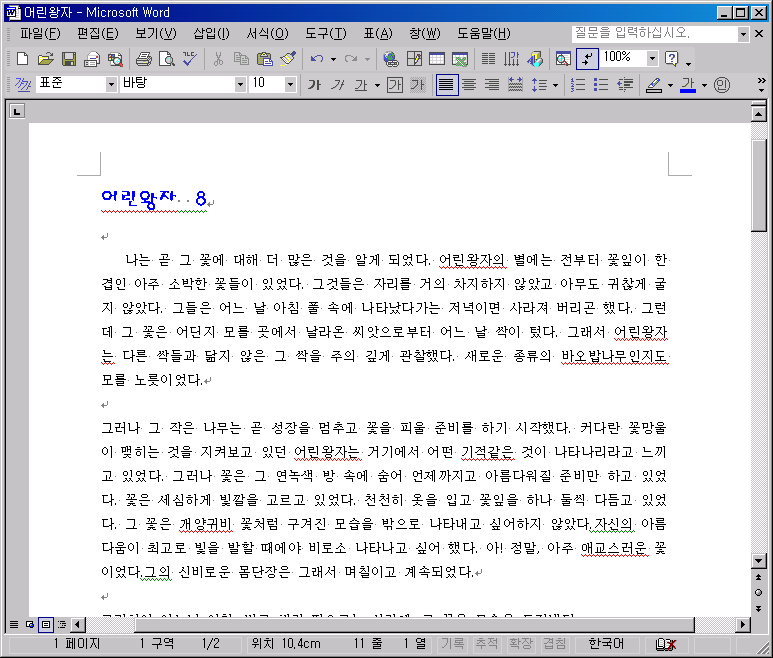This screenshot has height=658, width=773.
Task: Jump to next page double arrow
Action: (x=758, y=608)
